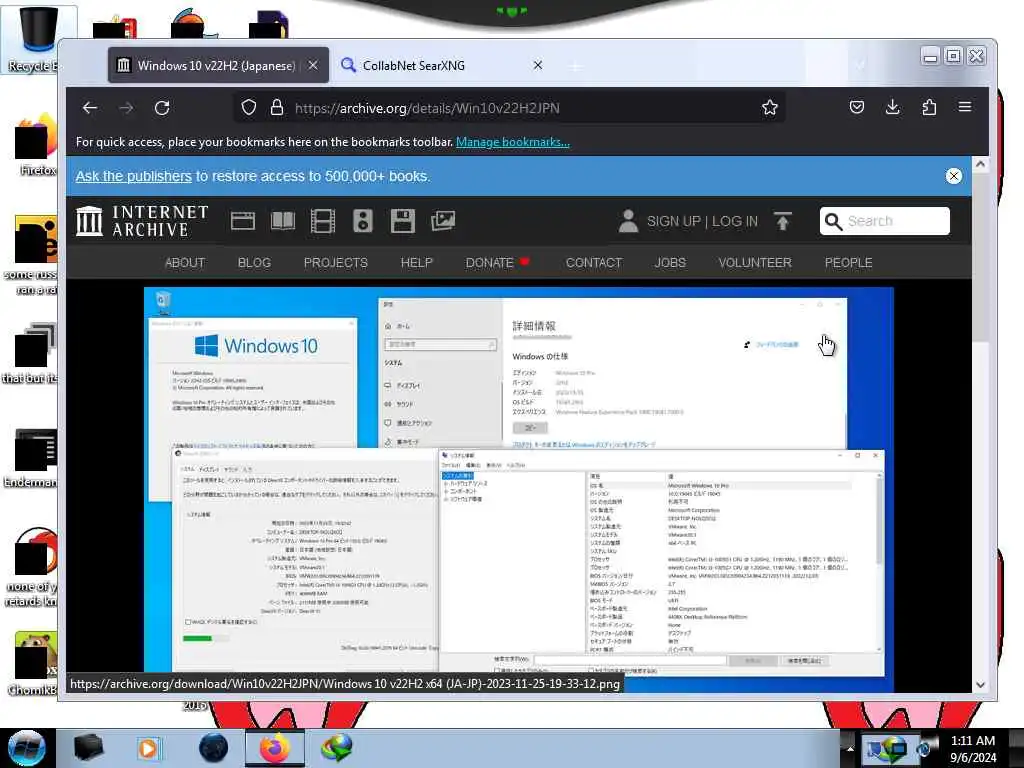Open a new tab with plus button

(x=575, y=66)
